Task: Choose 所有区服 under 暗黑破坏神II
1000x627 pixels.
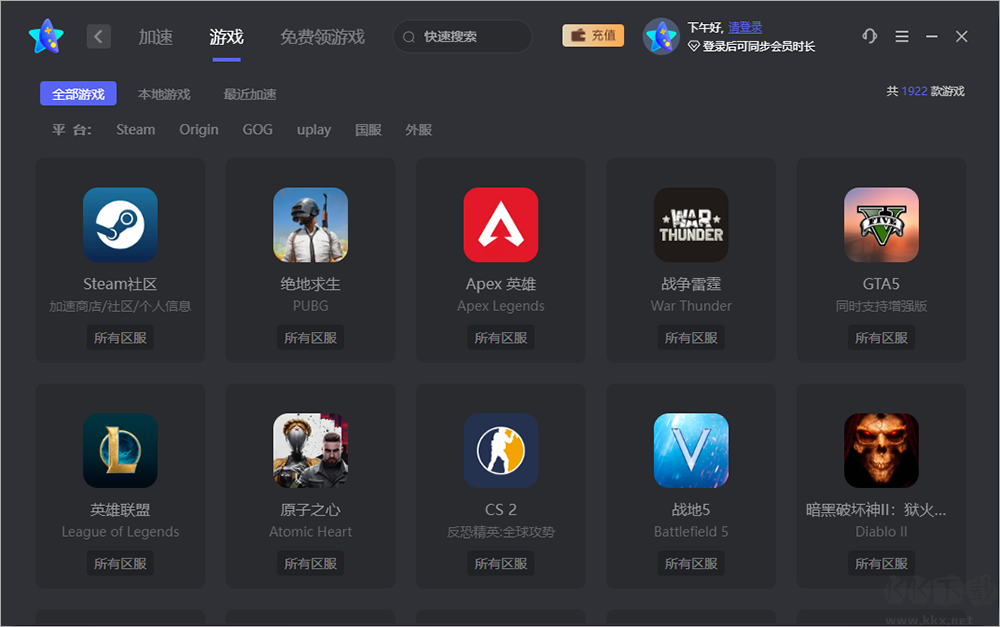Action: coord(881,563)
